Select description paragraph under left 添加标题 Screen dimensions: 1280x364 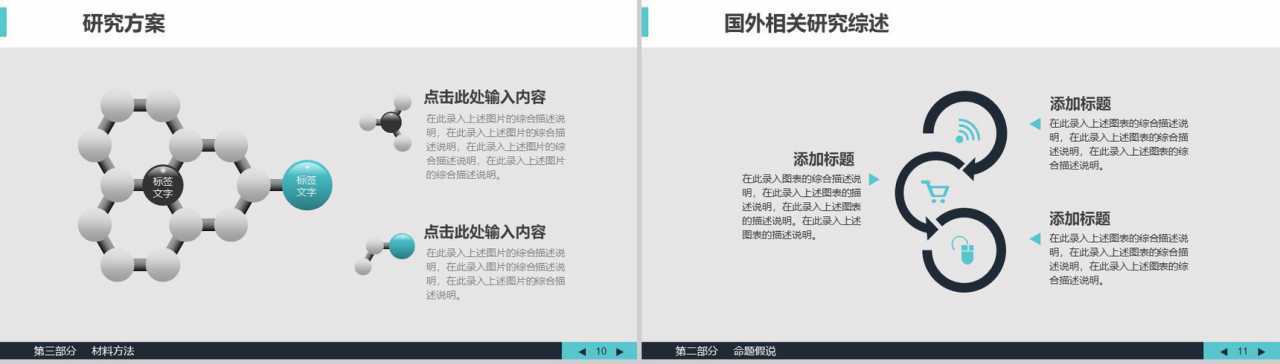(x=801, y=207)
